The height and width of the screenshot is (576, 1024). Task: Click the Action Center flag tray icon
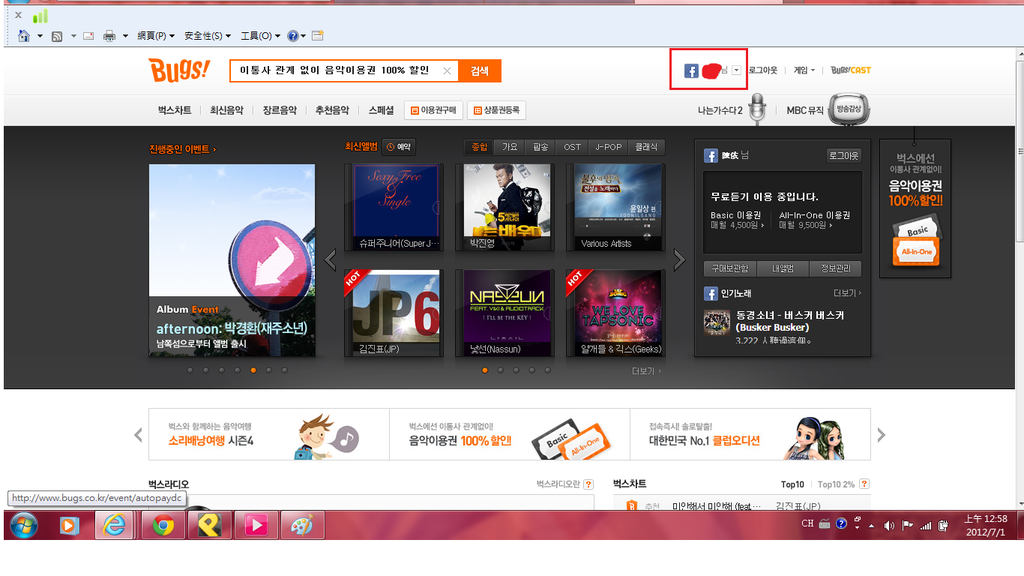(907, 525)
